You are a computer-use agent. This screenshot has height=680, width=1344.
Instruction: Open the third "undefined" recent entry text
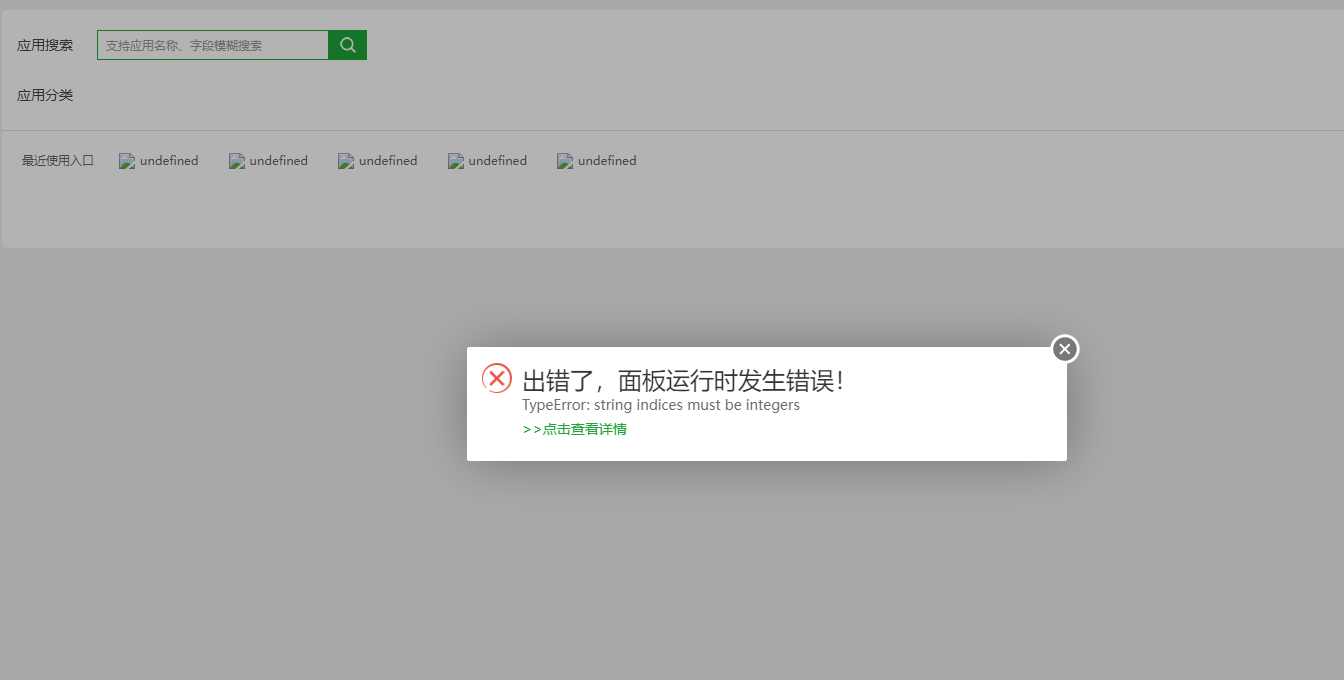(388, 161)
